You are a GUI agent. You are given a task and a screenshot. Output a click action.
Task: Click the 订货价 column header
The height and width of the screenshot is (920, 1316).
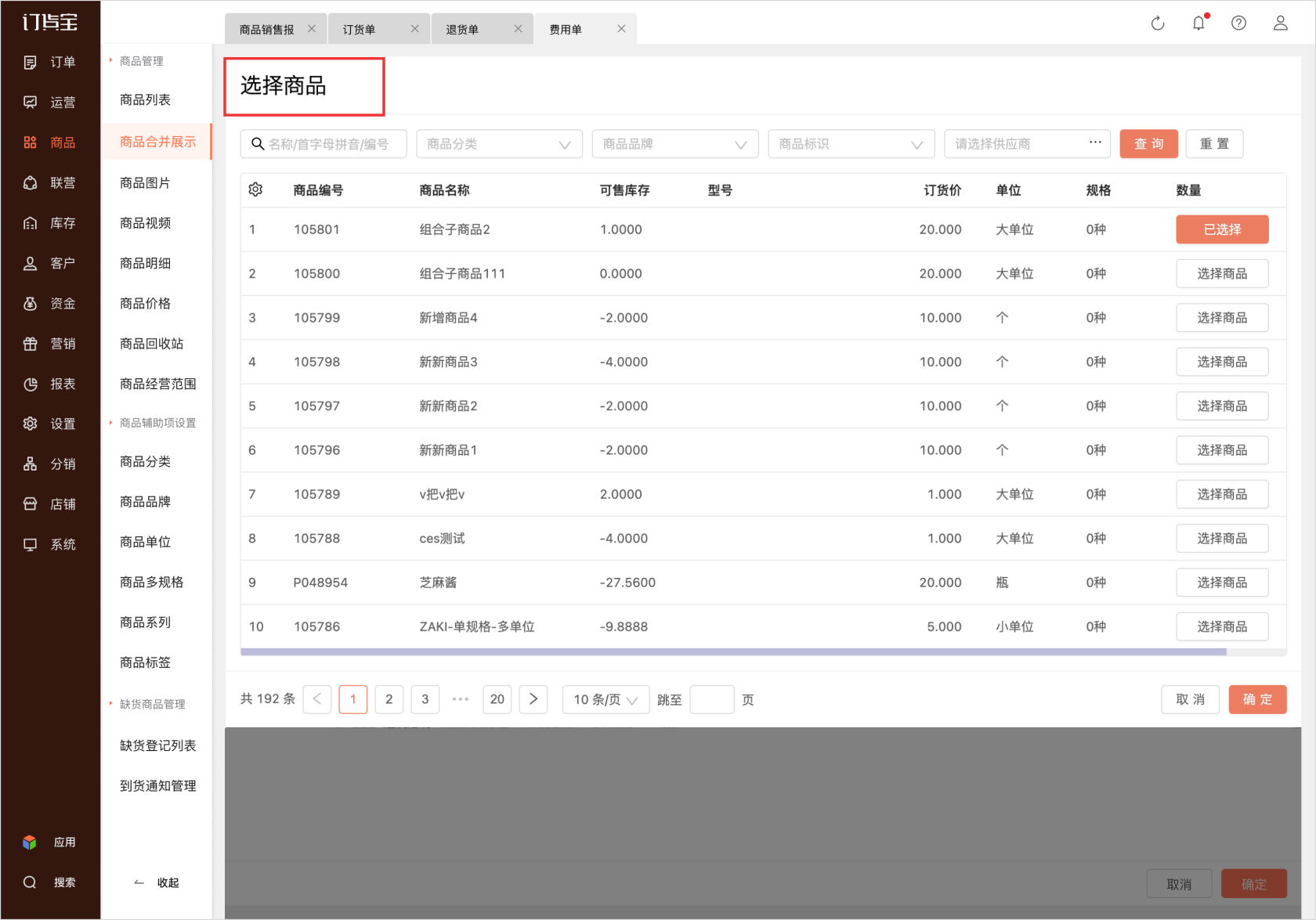coord(942,190)
